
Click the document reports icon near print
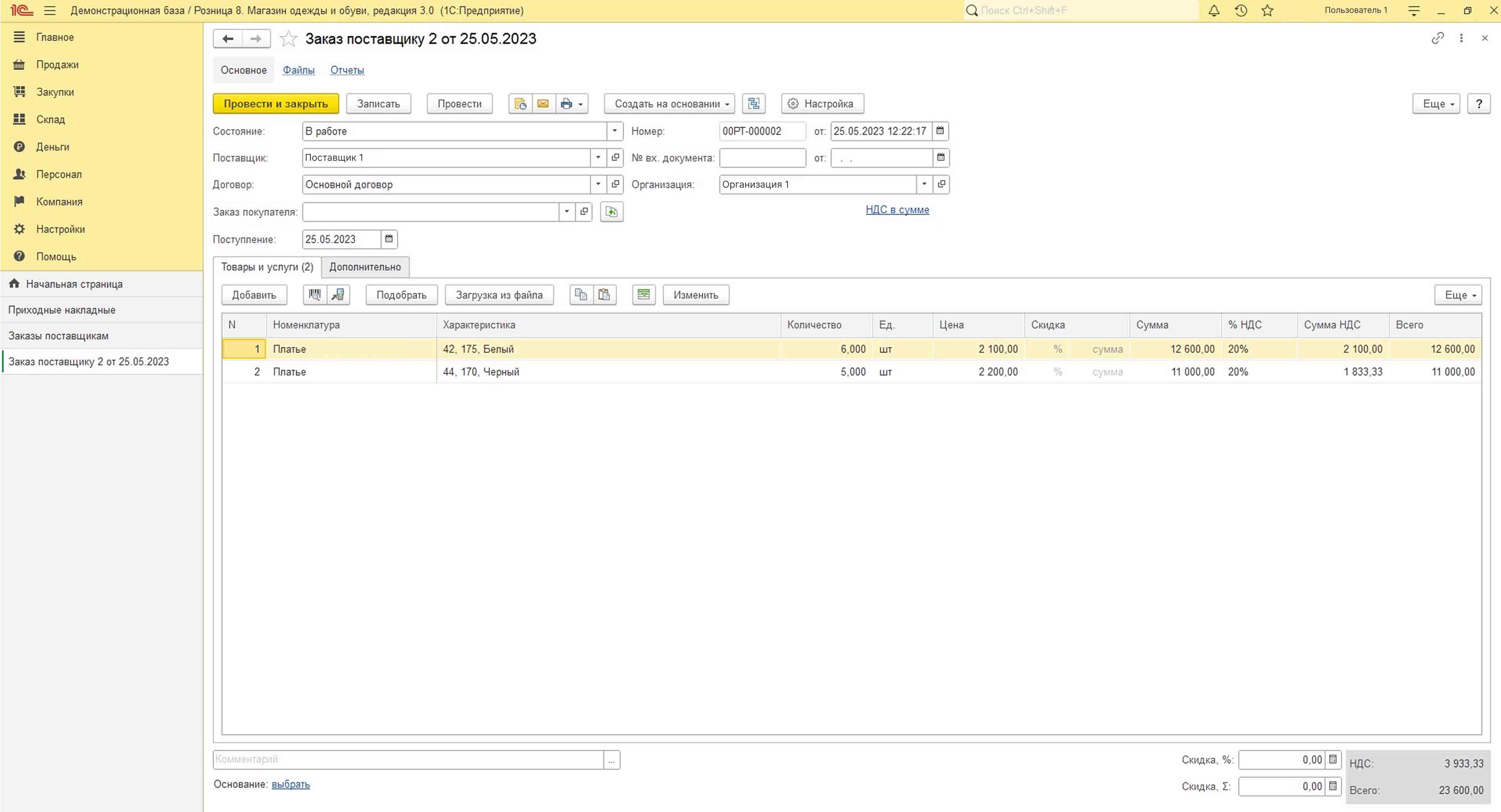point(520,104)
